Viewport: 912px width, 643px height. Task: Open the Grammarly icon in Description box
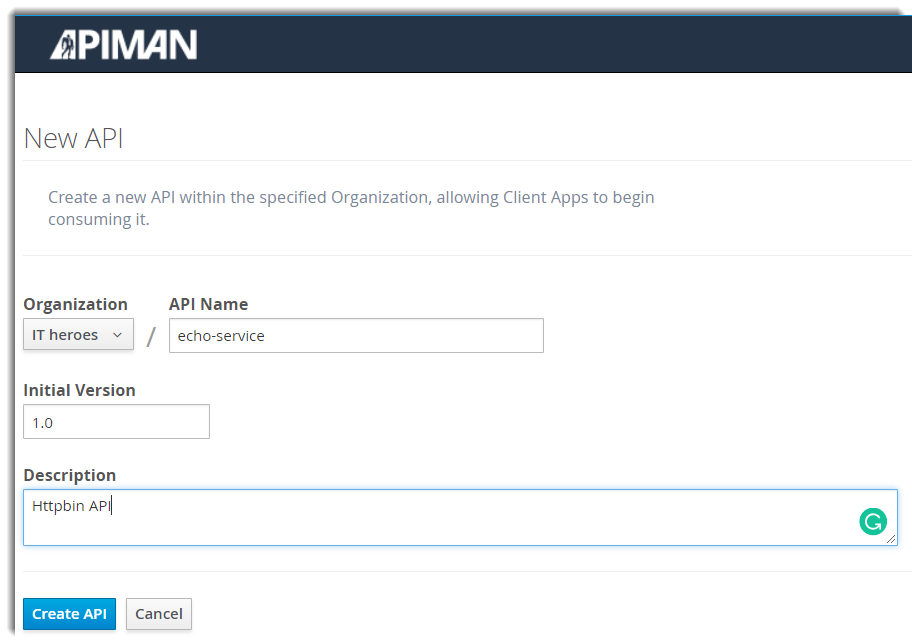coord(872,521)
